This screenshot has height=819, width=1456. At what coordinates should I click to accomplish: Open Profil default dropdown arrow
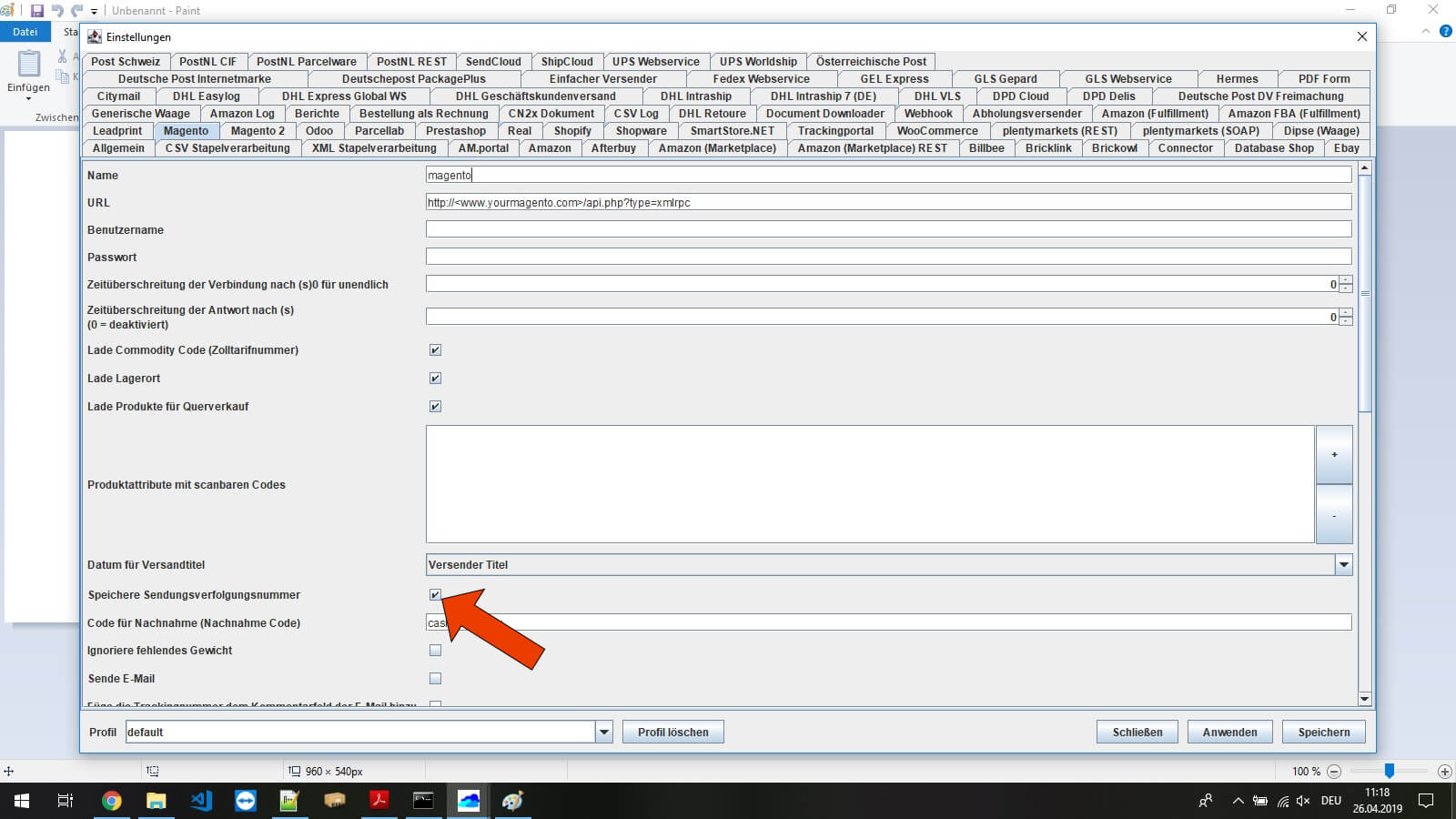pos(603,733)
